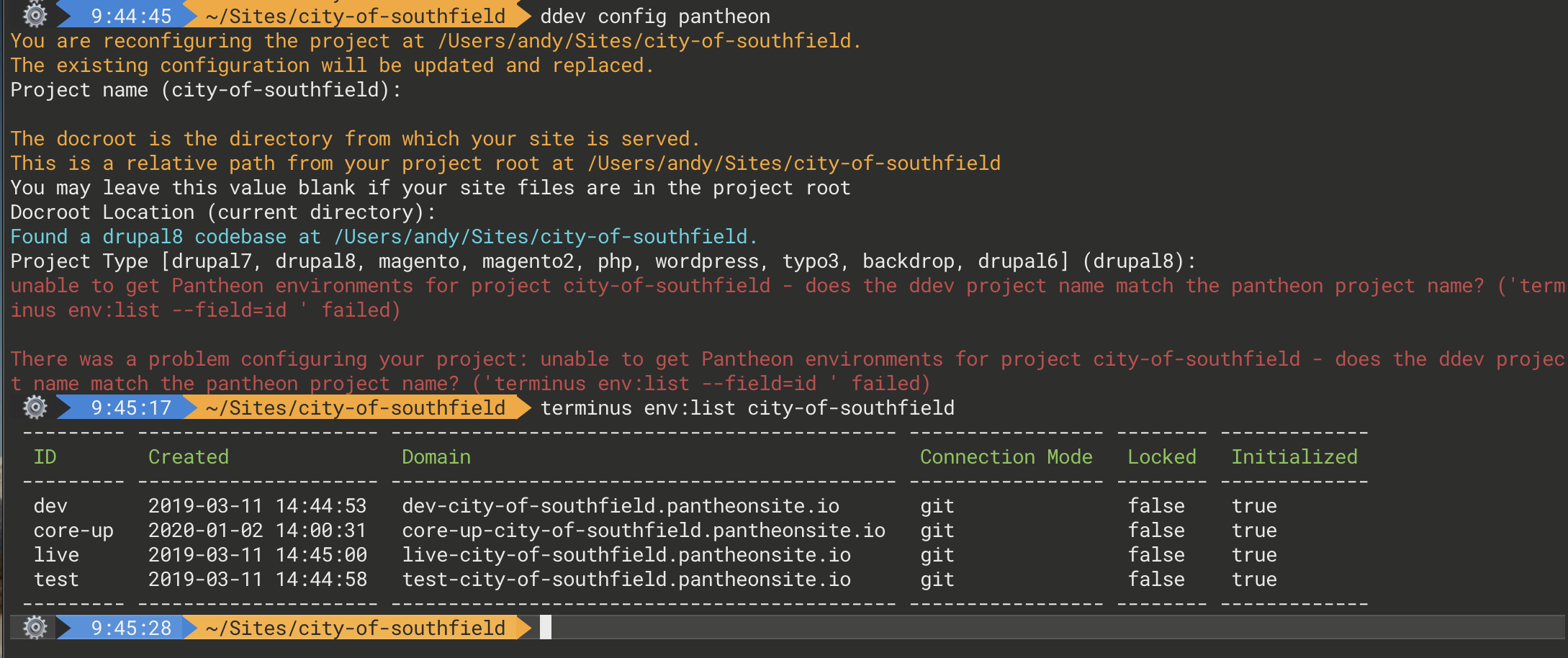Click the 'core-up' environment ID
The image size is (1568, 658).
73,531
